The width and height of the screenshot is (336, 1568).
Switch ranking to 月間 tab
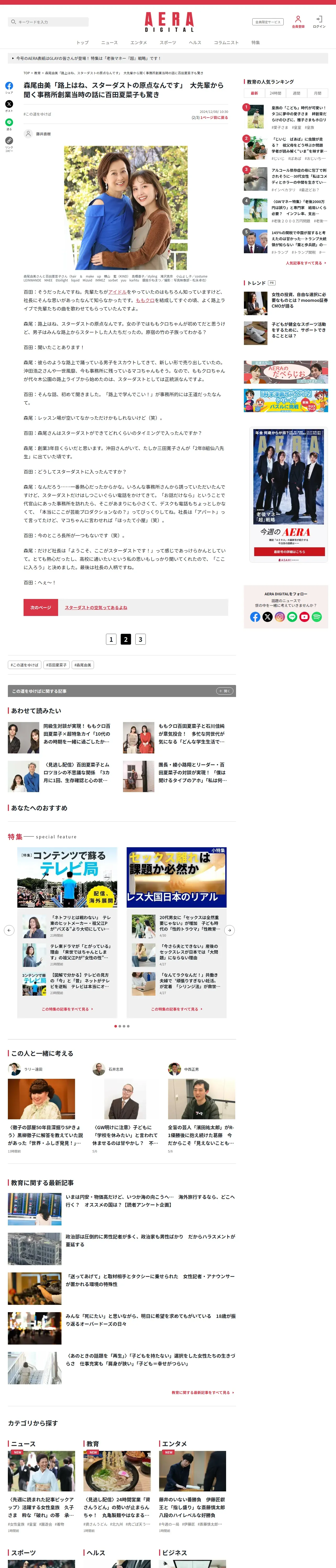coord(318,93)
